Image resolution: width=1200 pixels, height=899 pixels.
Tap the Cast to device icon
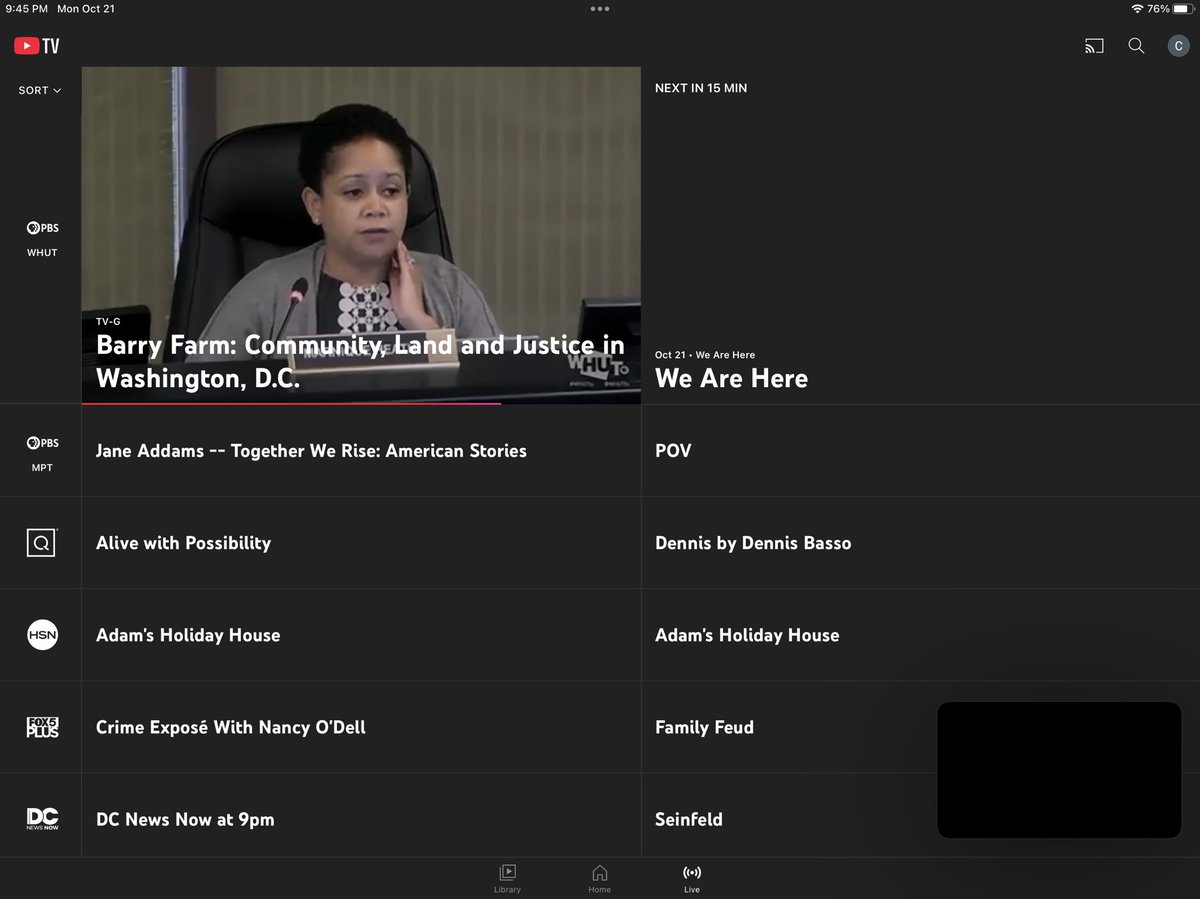[1094, 46]
